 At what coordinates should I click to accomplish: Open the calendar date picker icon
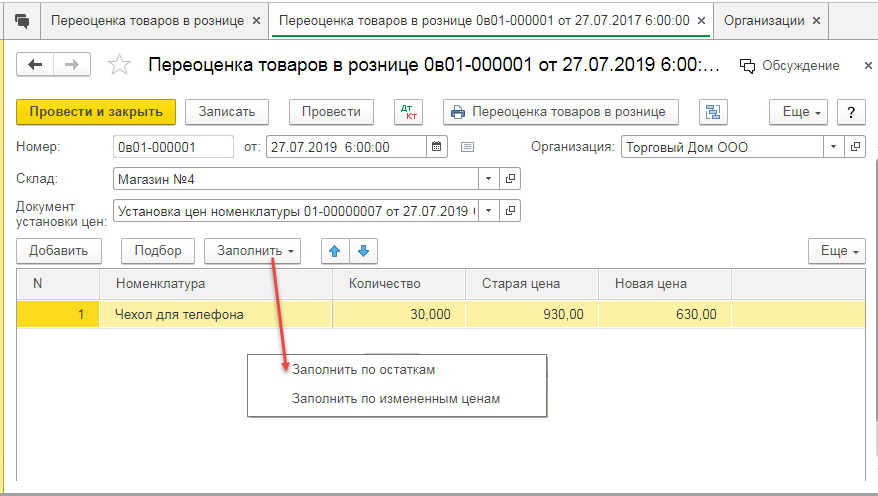click(436, 147)
